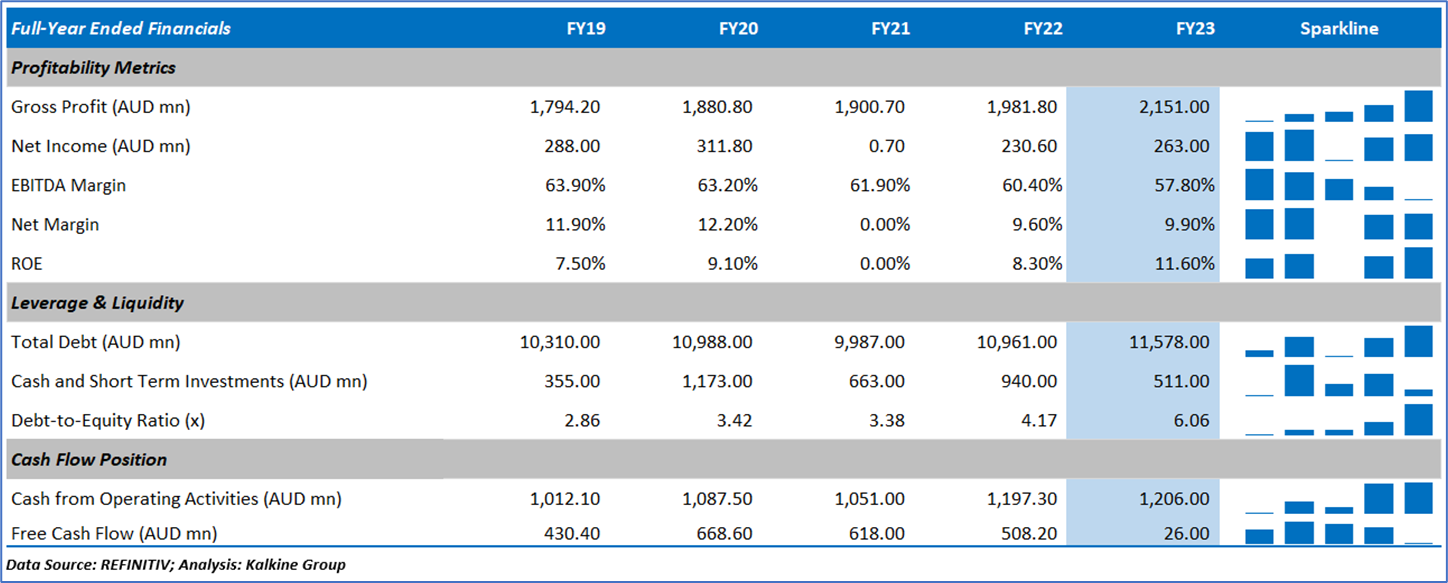Click FY23 Total Debt value 11,578.00
The width and height of the screenshot is (1448, 583).
pos(1169,342)
